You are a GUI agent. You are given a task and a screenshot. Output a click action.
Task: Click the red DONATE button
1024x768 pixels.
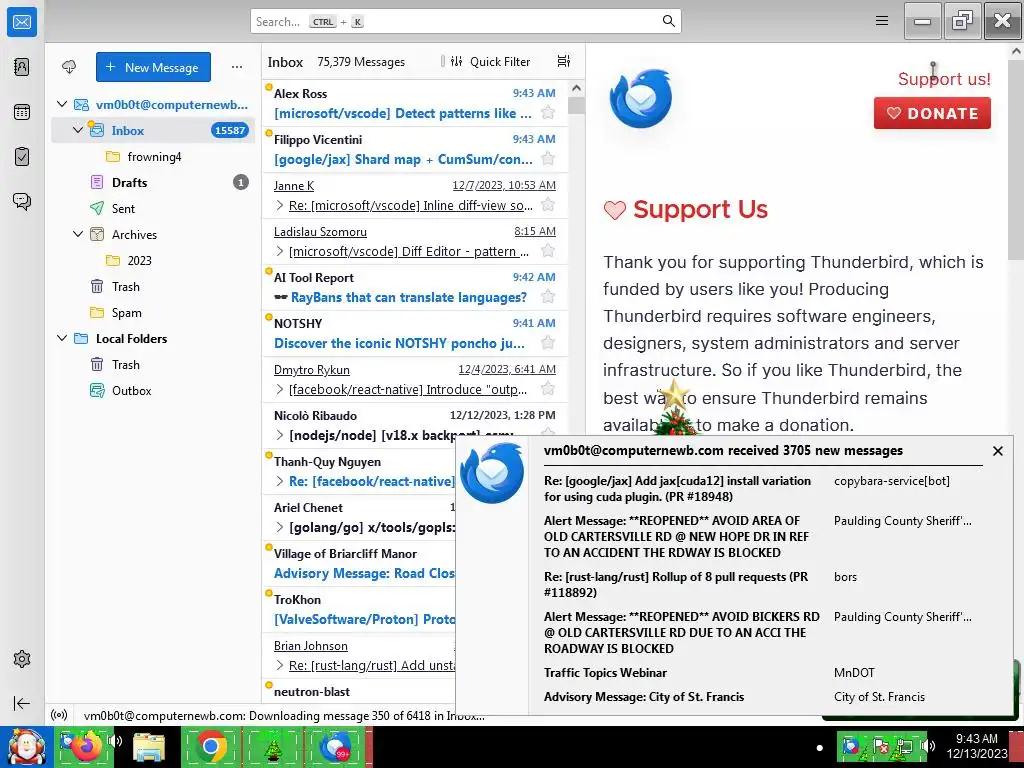coord(932,113)
